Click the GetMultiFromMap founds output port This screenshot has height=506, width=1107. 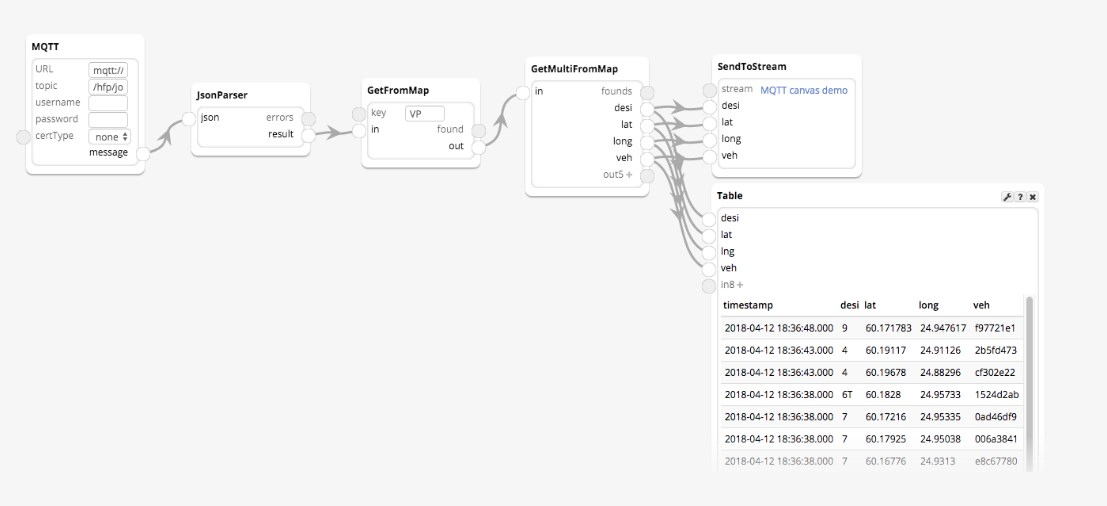647,92
